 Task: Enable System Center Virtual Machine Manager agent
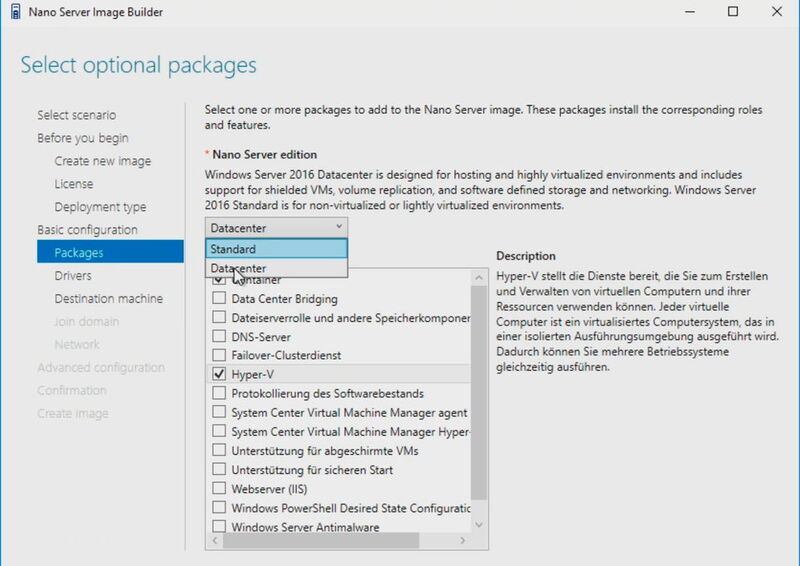click(219, 412)
